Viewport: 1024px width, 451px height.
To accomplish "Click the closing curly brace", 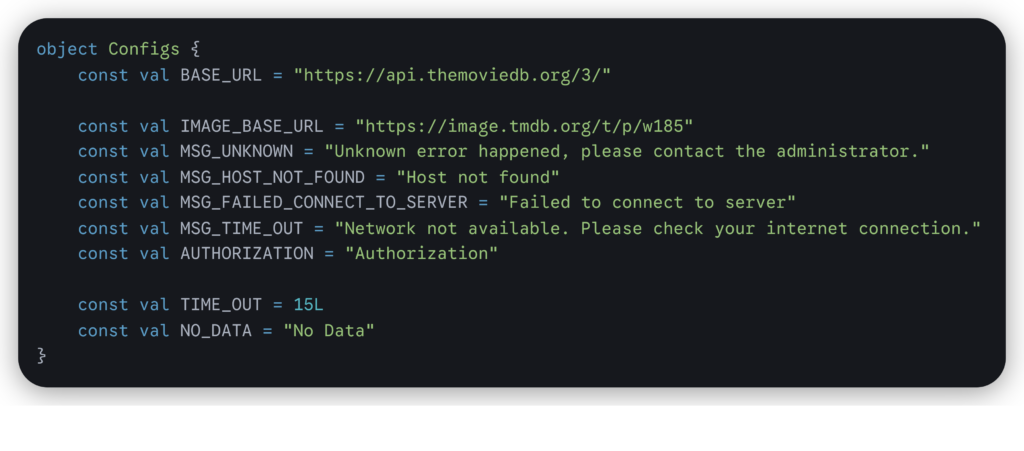I will [x=42, y=356].
